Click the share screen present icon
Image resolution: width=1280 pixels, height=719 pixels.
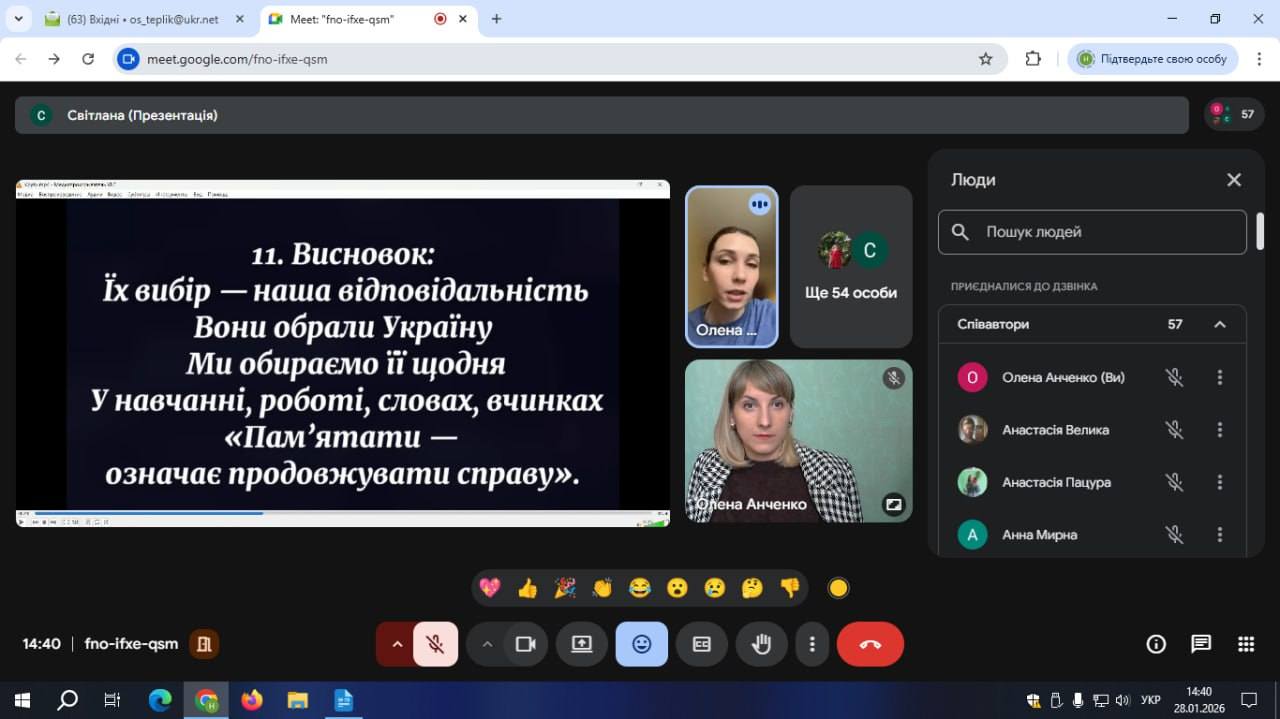[x=582, y=644]
